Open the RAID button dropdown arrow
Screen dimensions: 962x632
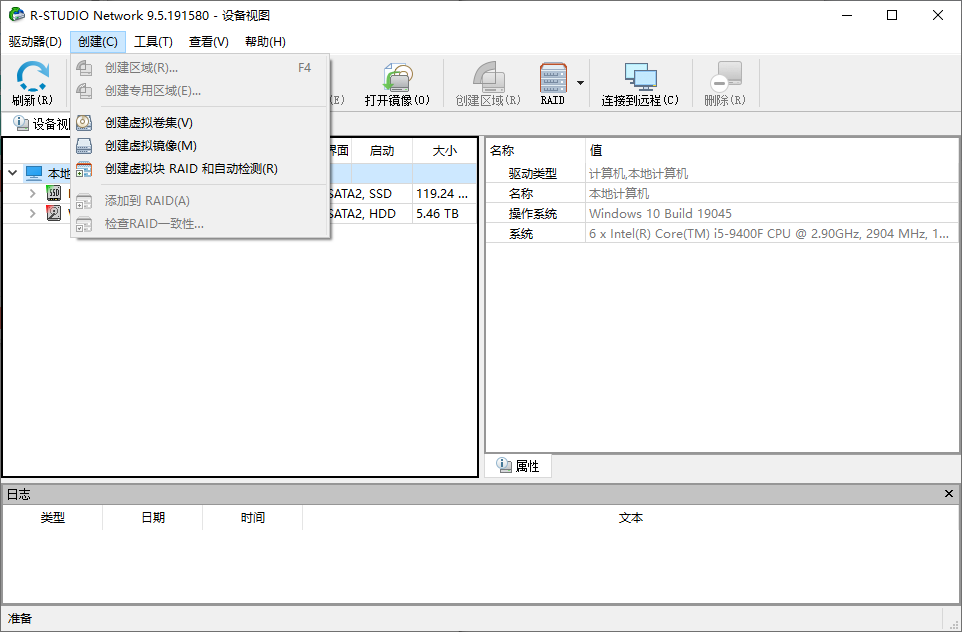tap(578, 82)
